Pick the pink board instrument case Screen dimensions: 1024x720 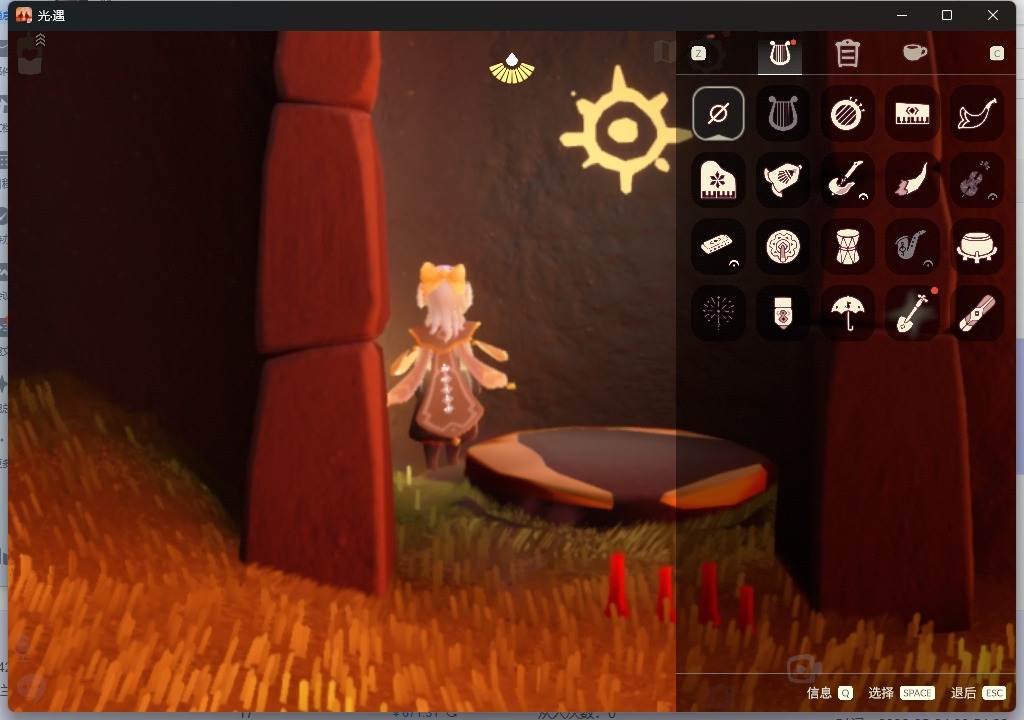pyautogui.click(x=976, y=312)
